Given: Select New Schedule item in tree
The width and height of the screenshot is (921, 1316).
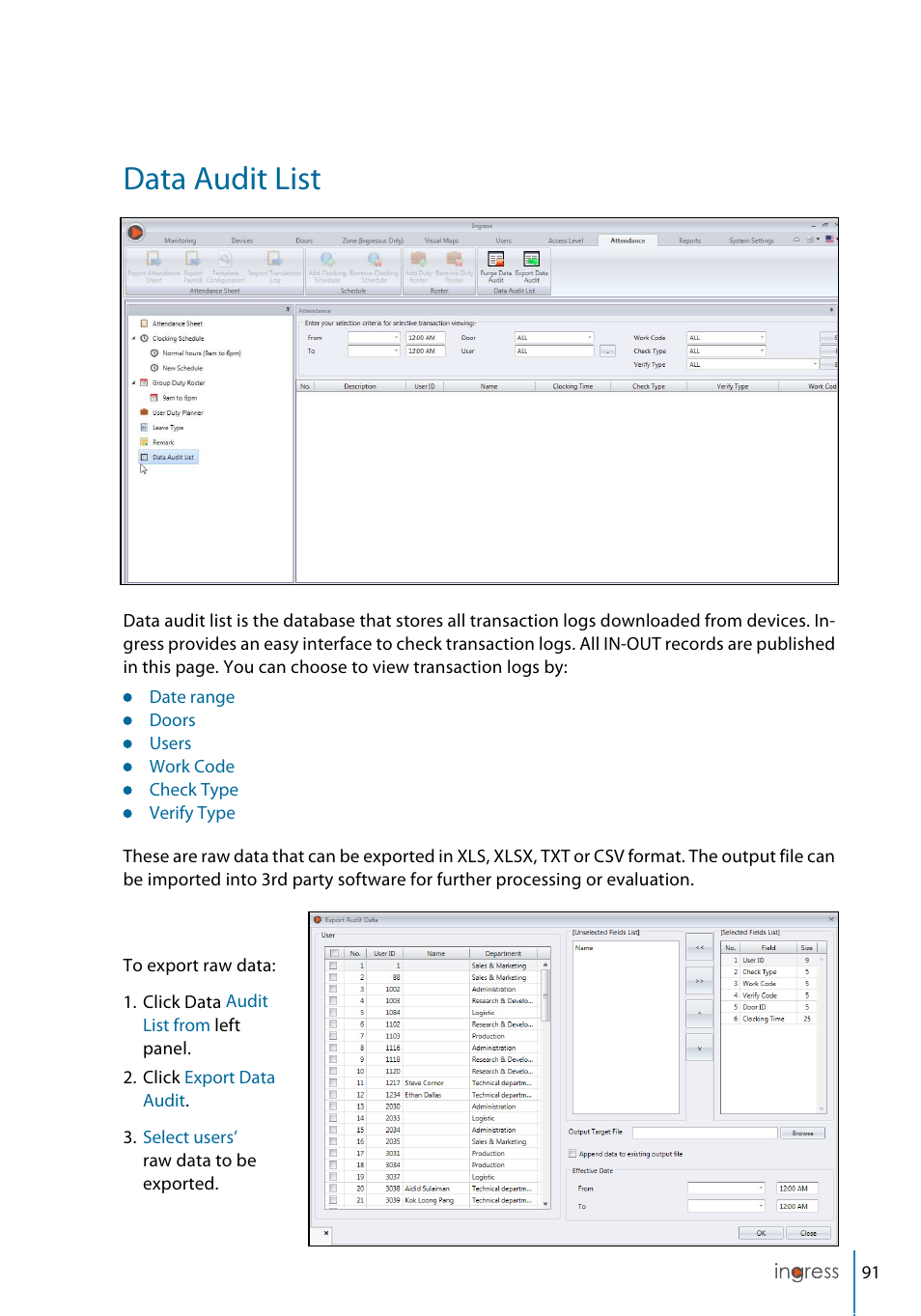Looking at the screenshot, I should [181, 368].
